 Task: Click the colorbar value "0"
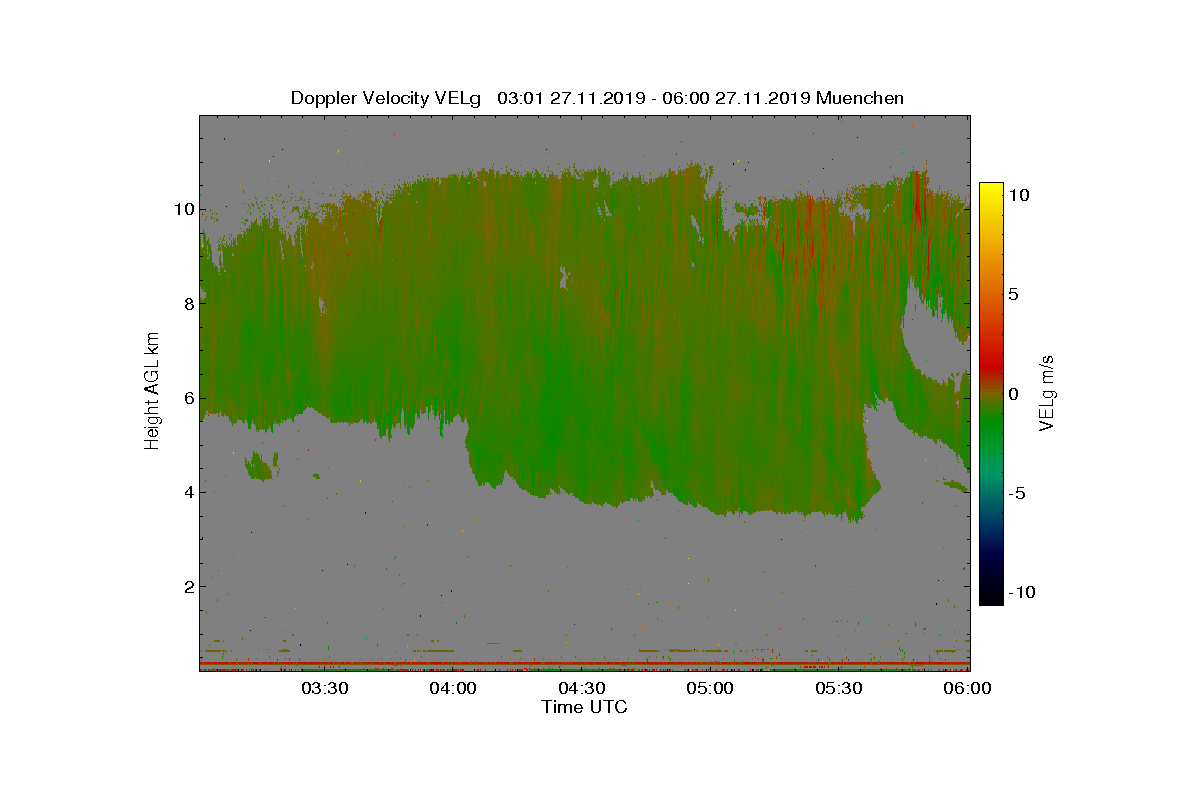tap(1013, 394)
